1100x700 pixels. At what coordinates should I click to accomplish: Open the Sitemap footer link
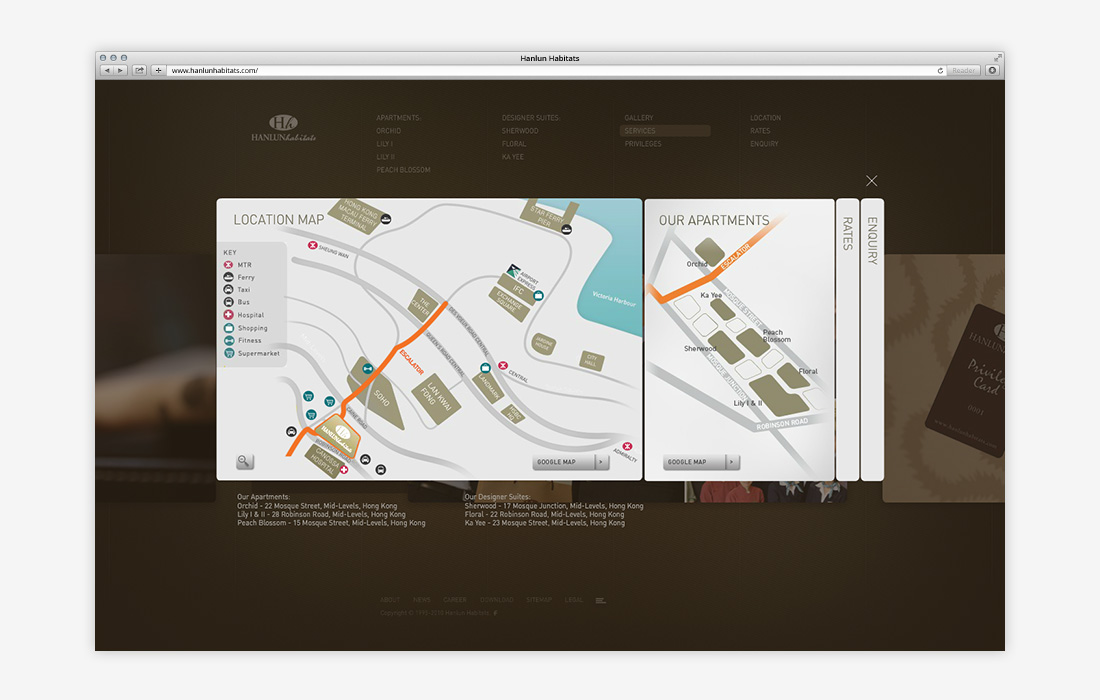click(539, 600)
